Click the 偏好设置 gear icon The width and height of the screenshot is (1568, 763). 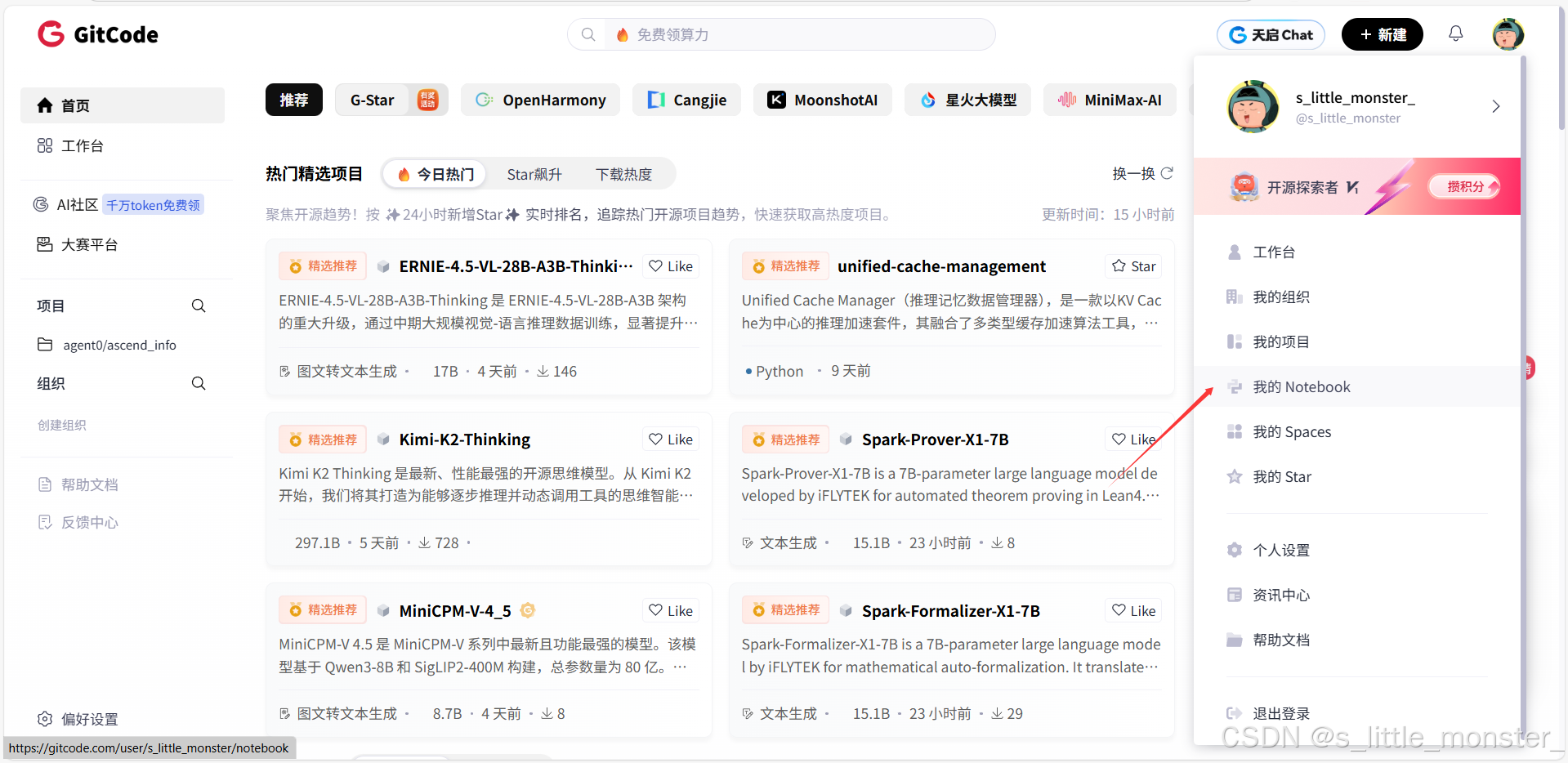[45, 719]
